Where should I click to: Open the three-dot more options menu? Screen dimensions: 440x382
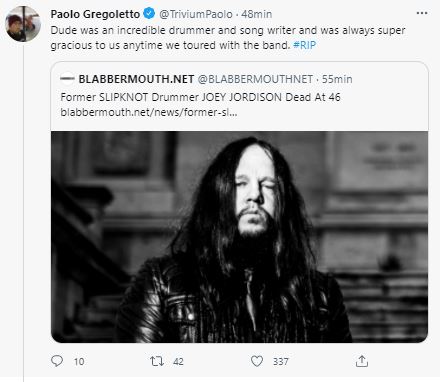click(x=422, y=13)
